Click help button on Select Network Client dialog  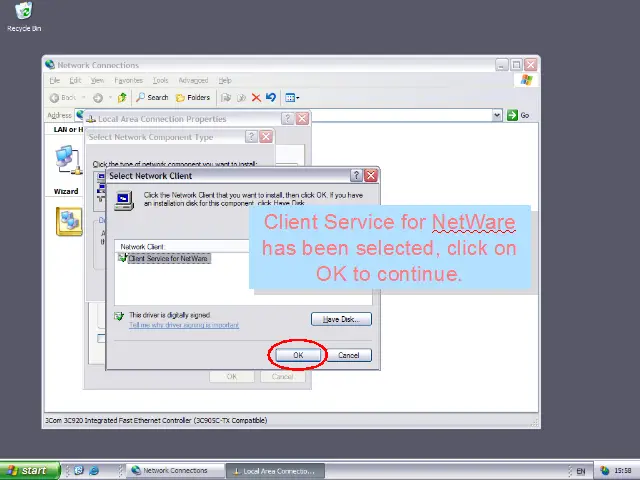[356, 176]
